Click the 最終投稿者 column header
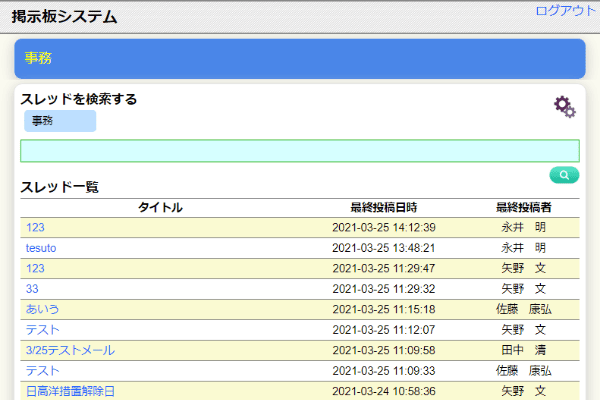600x400 pixels. coord(524,208)
